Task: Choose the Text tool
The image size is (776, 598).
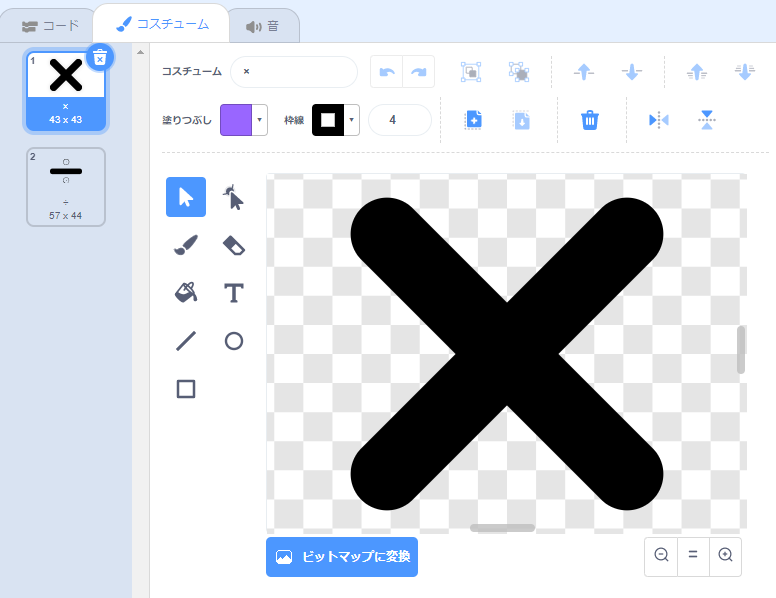Action: pos(234,293)
